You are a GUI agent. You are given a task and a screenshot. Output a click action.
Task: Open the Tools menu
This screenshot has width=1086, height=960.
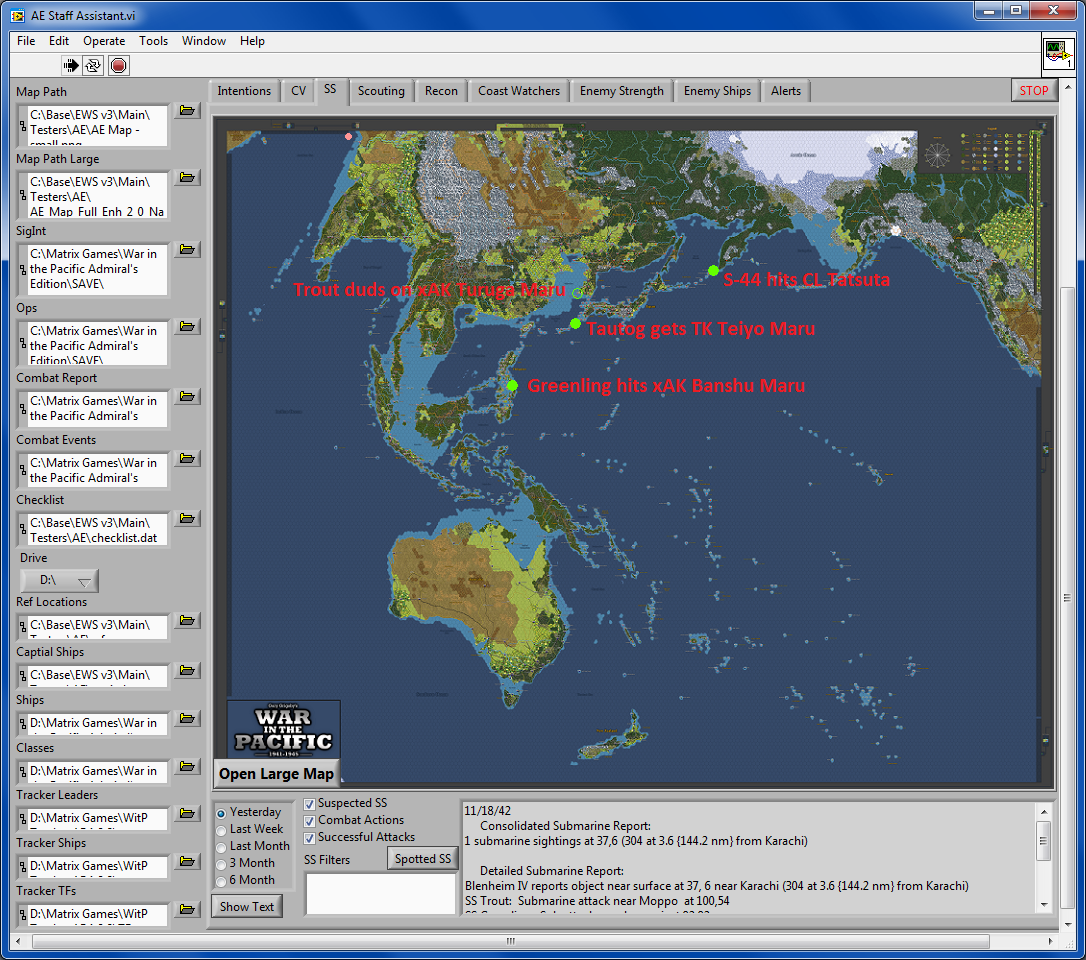coord(153,41)
